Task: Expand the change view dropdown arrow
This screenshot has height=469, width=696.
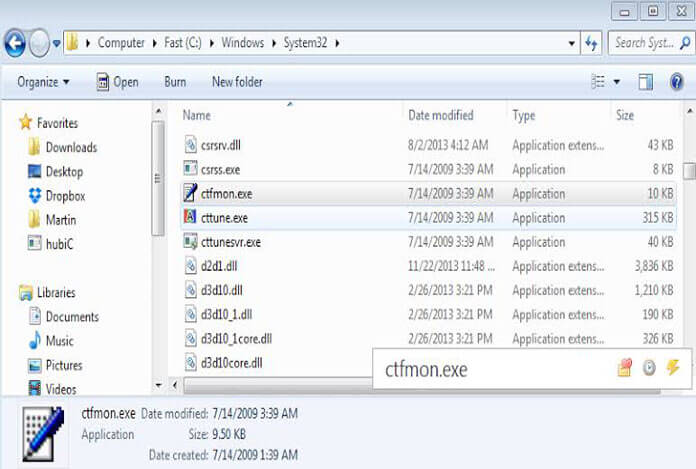Action: click(x=617, y=82)
